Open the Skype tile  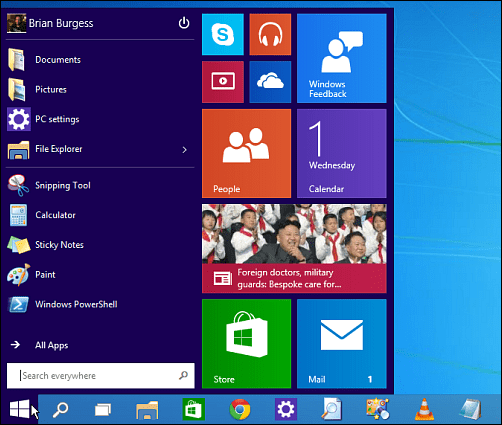coord(223,34)
